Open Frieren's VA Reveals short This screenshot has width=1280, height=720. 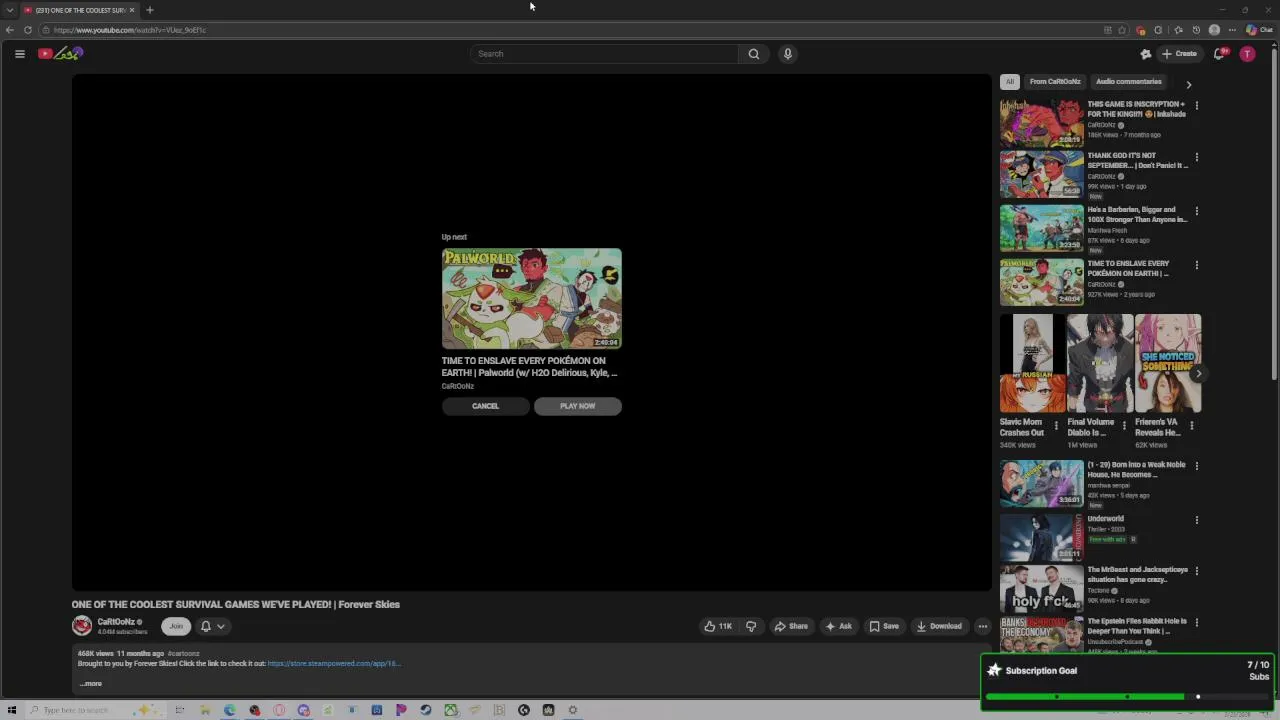click(x=1168, y=363)
